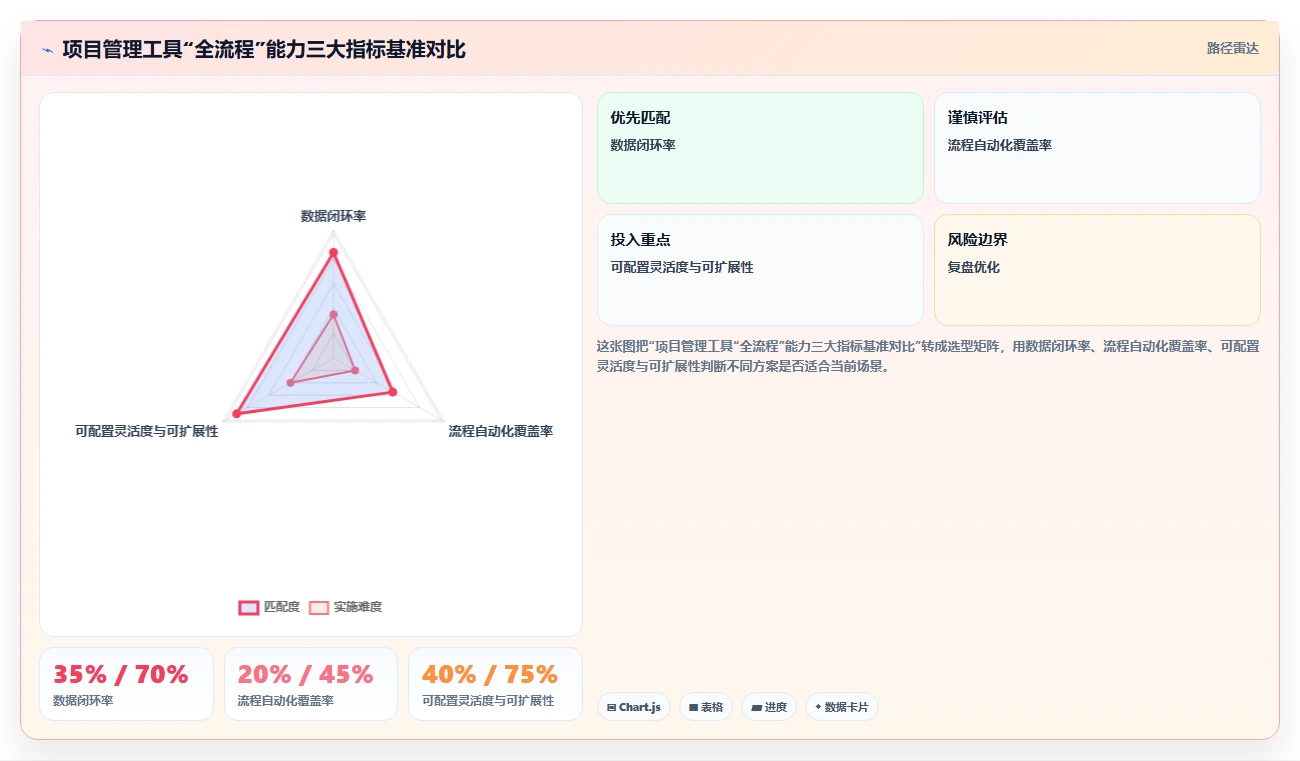Click the 表格 tag
This screenshot has width=1300, height=761.
pyautogui.click(x=706, y=707)
